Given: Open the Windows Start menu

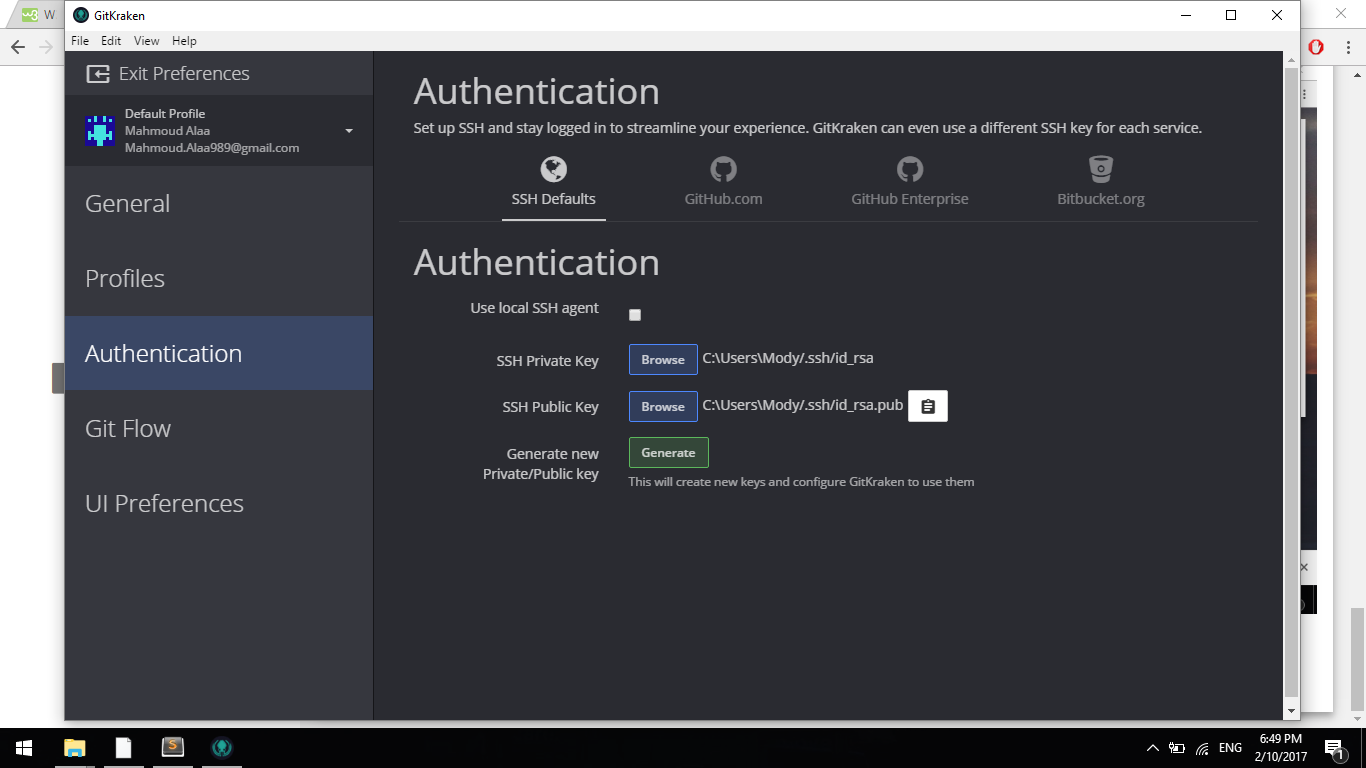Looking at the screenshot, I should point(24,748).
